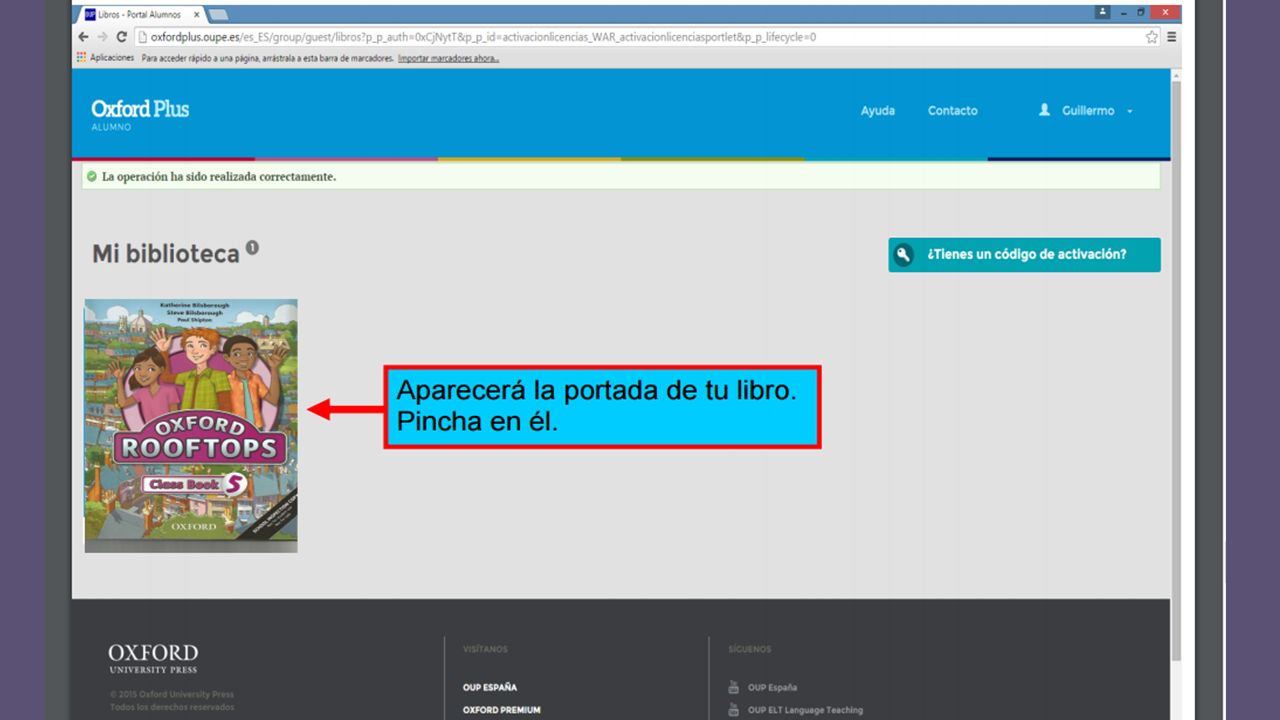Click the browser forward arrow
Screen dimensions: 1280x720
pyautogui.click(x=102, y=37)
